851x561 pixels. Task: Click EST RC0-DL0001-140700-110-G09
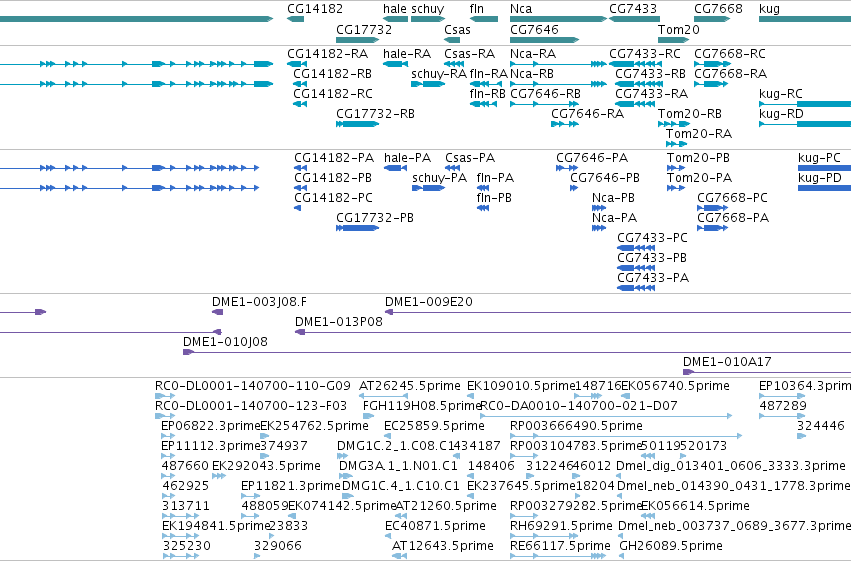[x=252, y=386]
